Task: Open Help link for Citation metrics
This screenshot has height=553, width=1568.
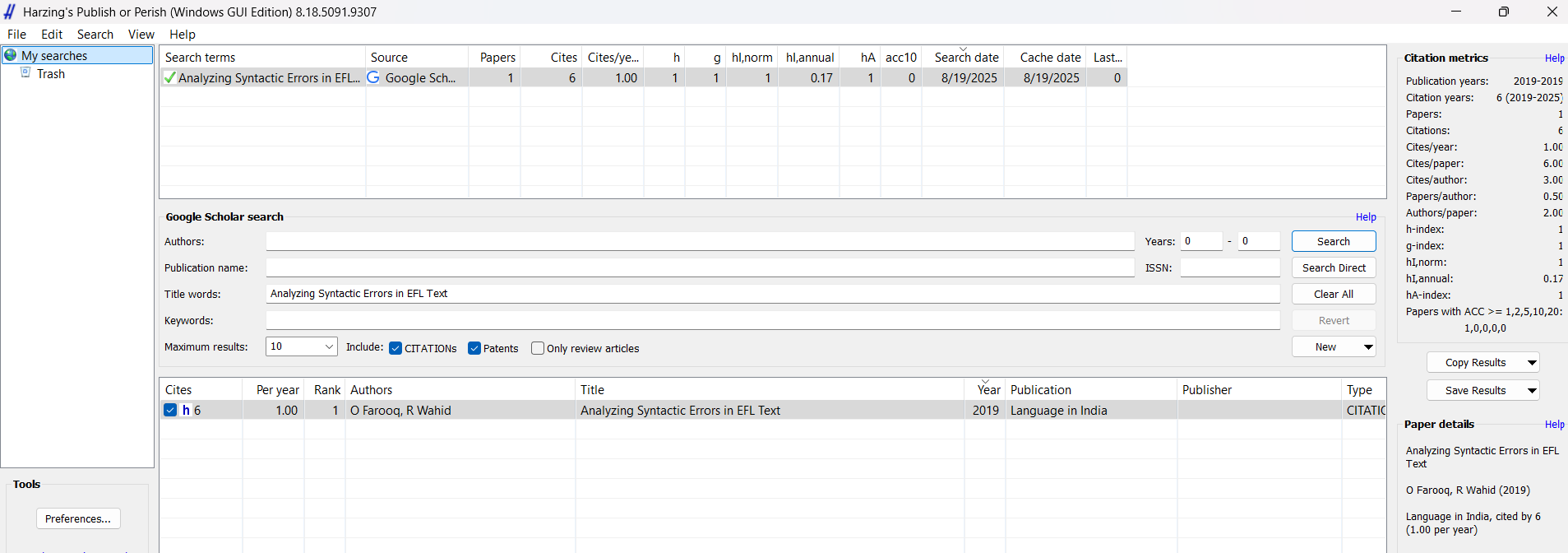Action: click(1554, 58)
